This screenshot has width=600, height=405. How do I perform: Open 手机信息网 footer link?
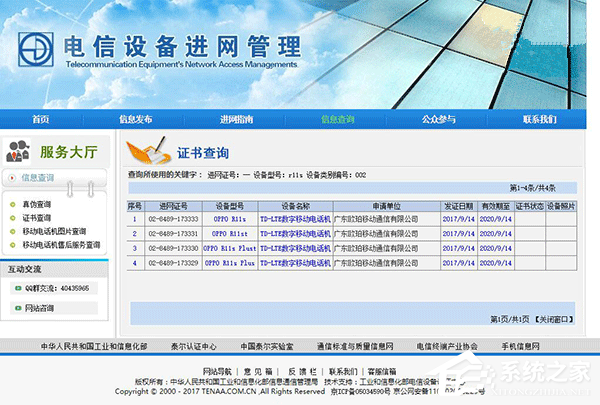[520, 346]
